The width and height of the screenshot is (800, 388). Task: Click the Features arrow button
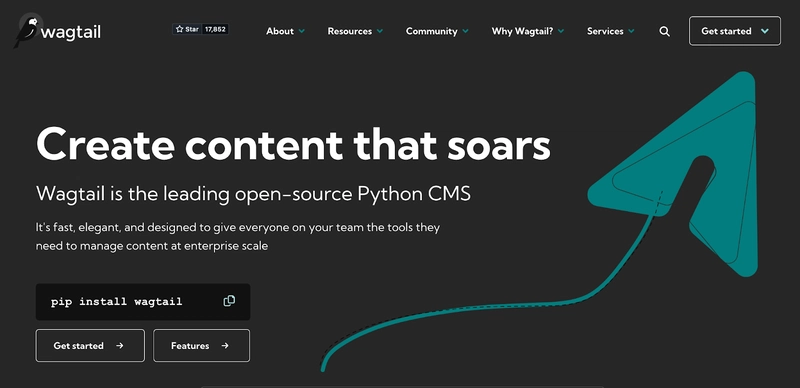click(x=202, y=346)
